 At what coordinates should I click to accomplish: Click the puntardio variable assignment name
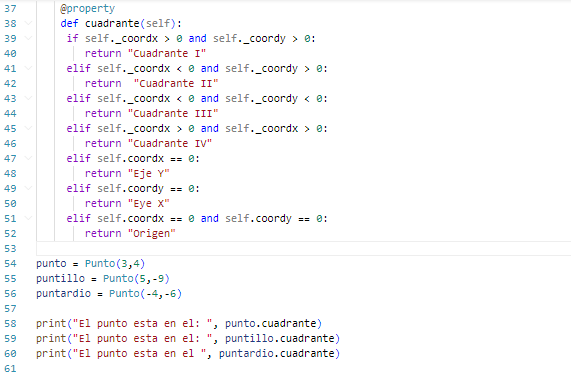(x=63, y=293)
